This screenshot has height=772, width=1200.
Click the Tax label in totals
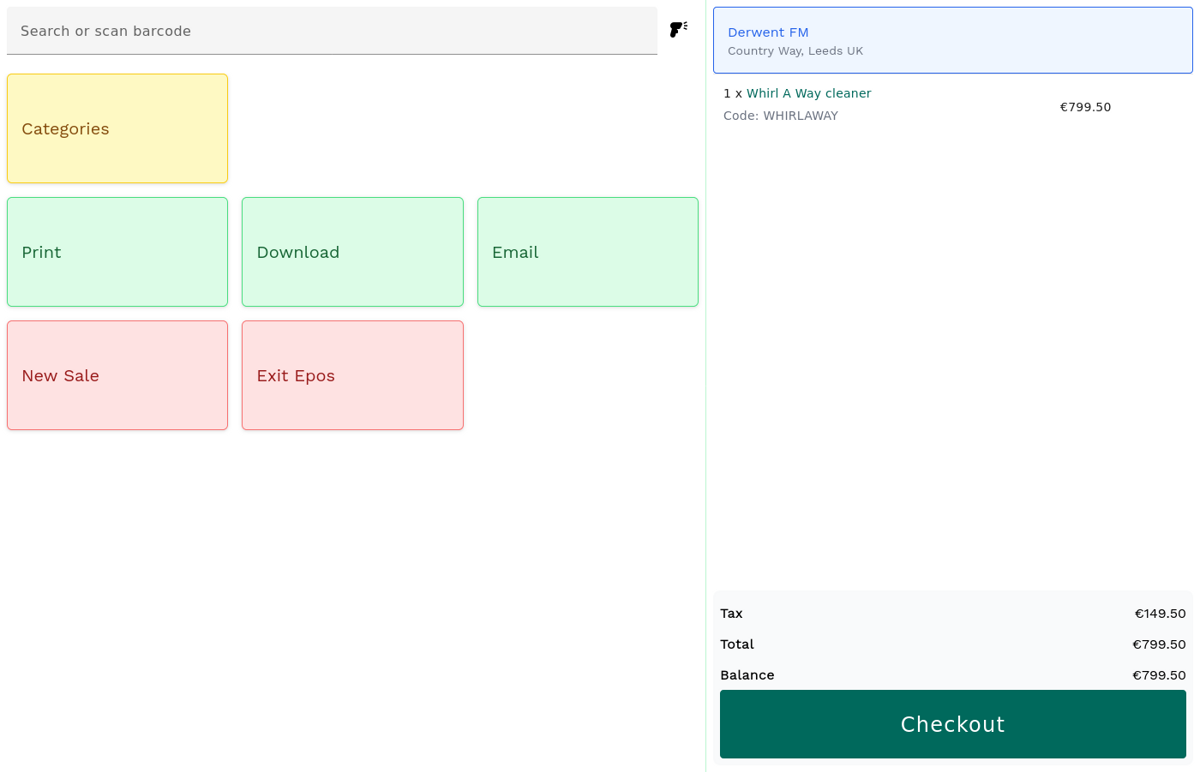pyautogui.click(x=731, y=613)
